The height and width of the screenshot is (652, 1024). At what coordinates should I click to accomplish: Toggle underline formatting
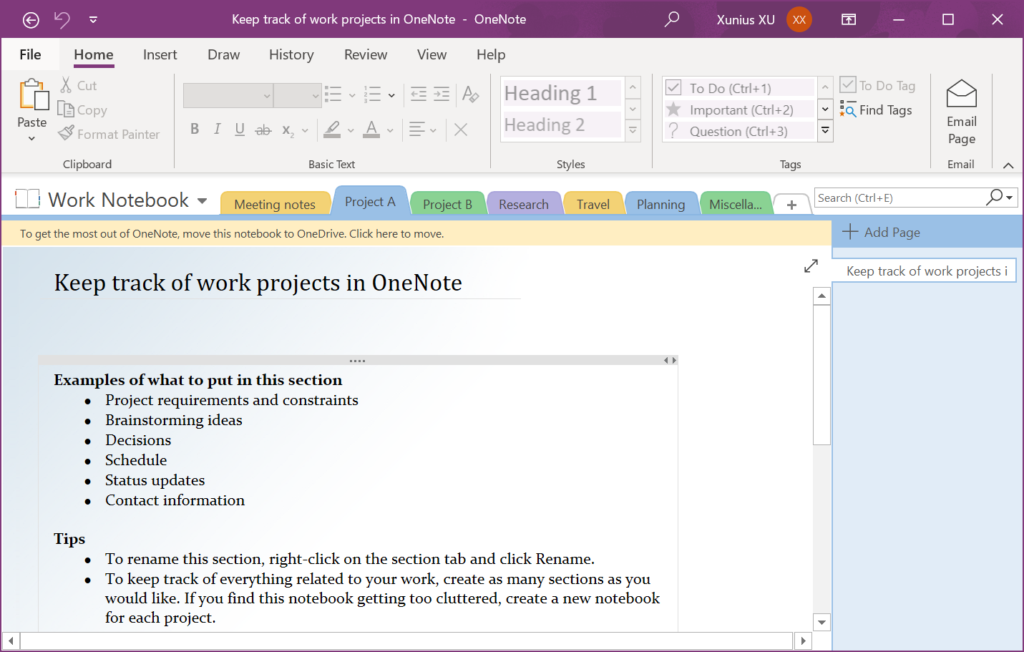click(x=240, y=129)
